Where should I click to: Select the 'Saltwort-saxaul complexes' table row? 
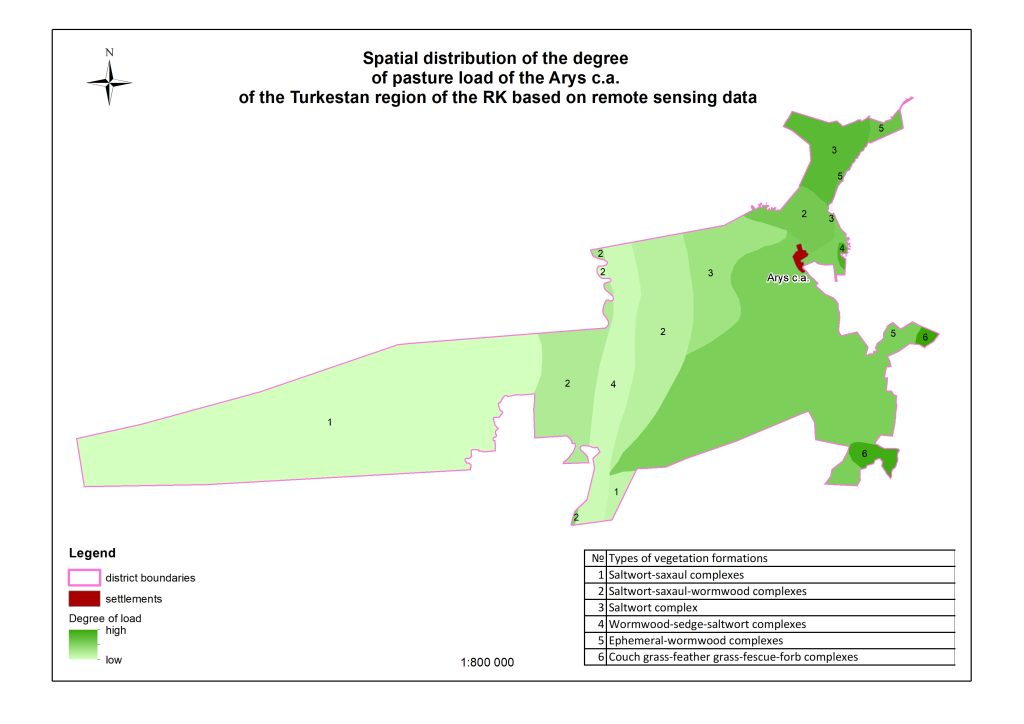(771, 575)
